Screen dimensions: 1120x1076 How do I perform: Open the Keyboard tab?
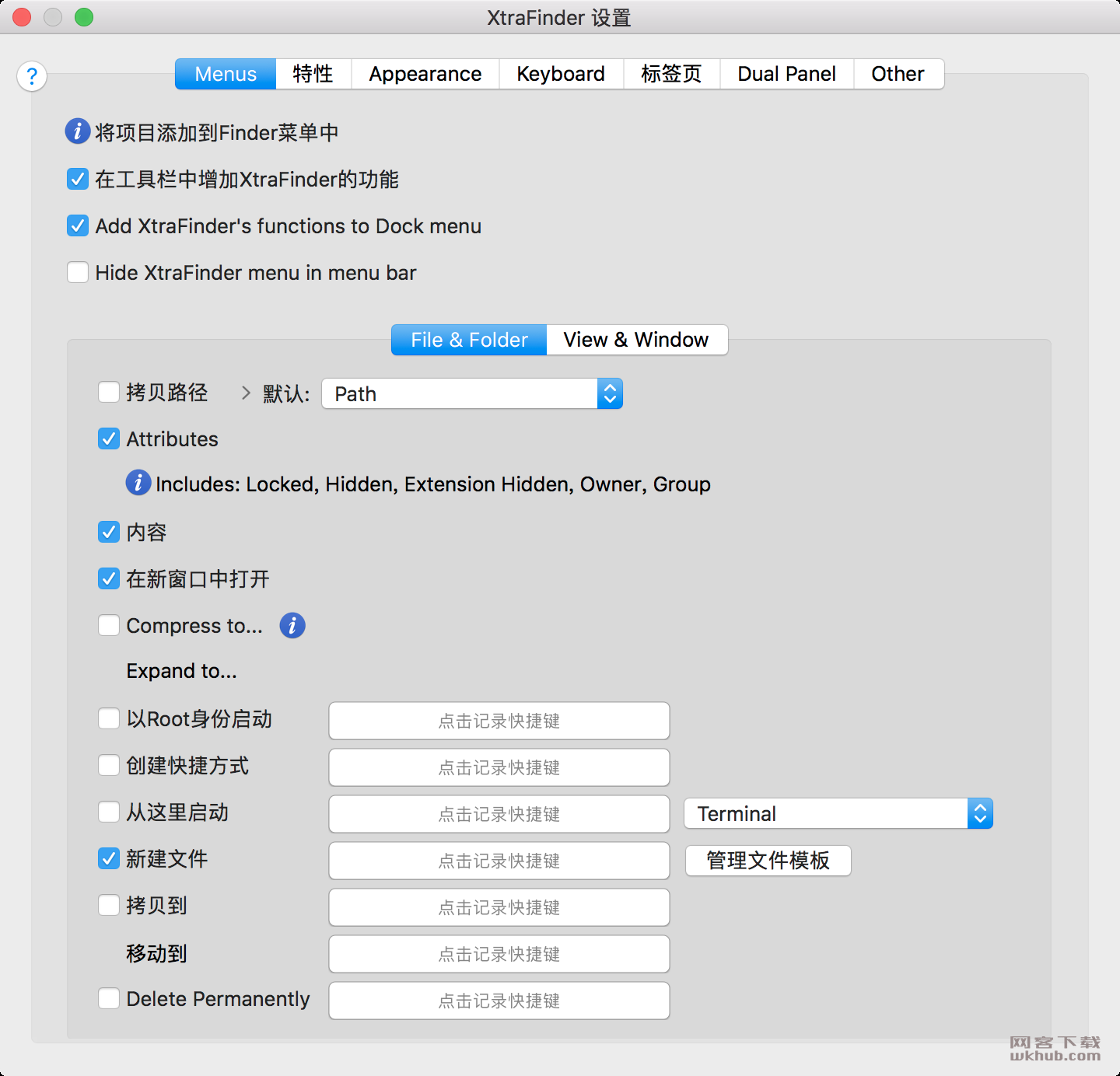561,74
